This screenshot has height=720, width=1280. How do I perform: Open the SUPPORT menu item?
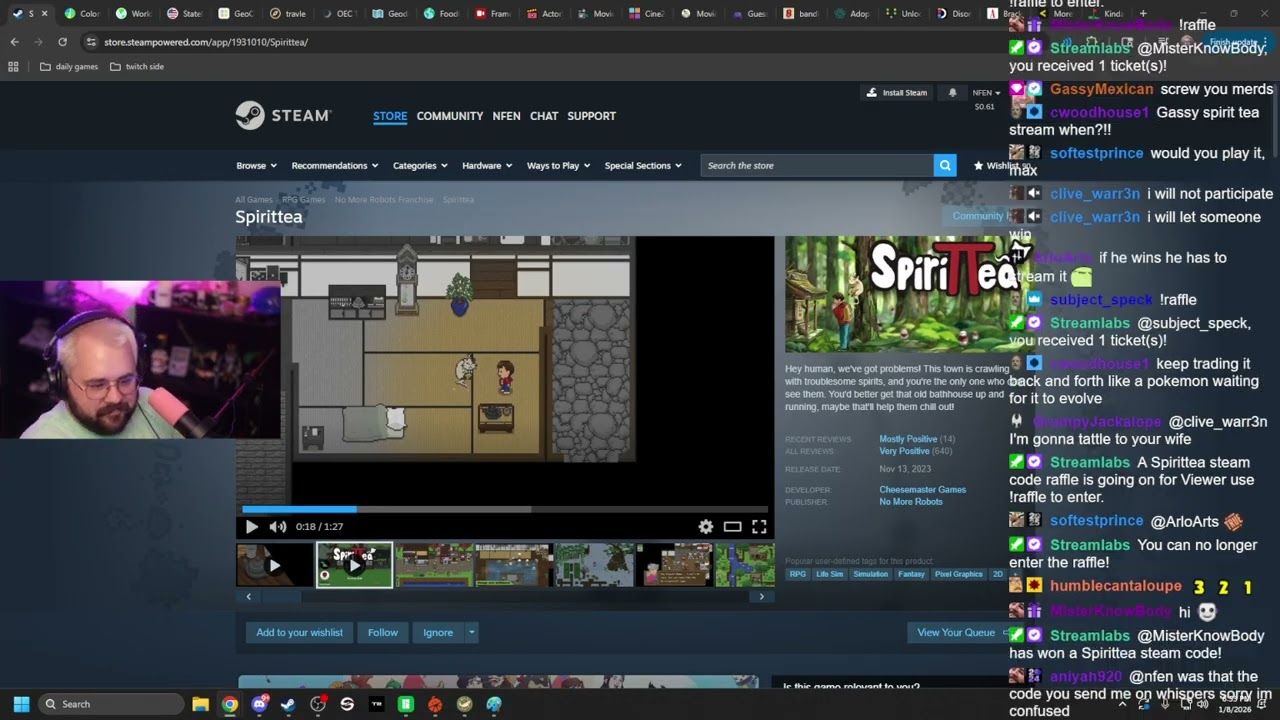click(x=592, y=116)
